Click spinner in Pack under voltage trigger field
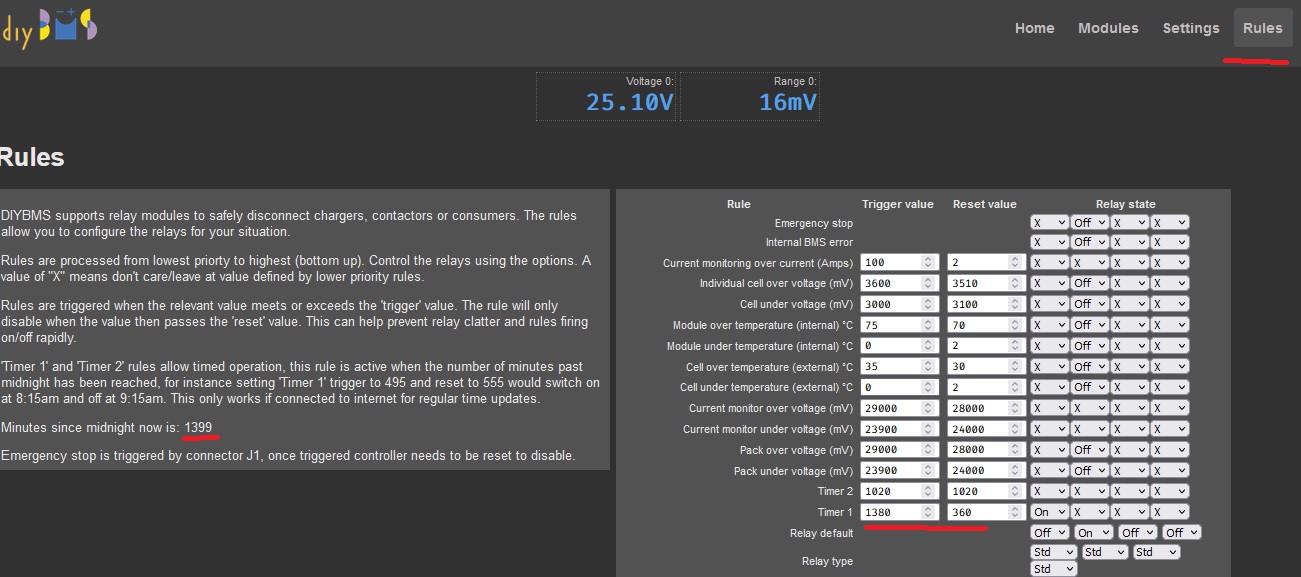Viewport: 1301px width, 577px height. click(x=930, y=470)
